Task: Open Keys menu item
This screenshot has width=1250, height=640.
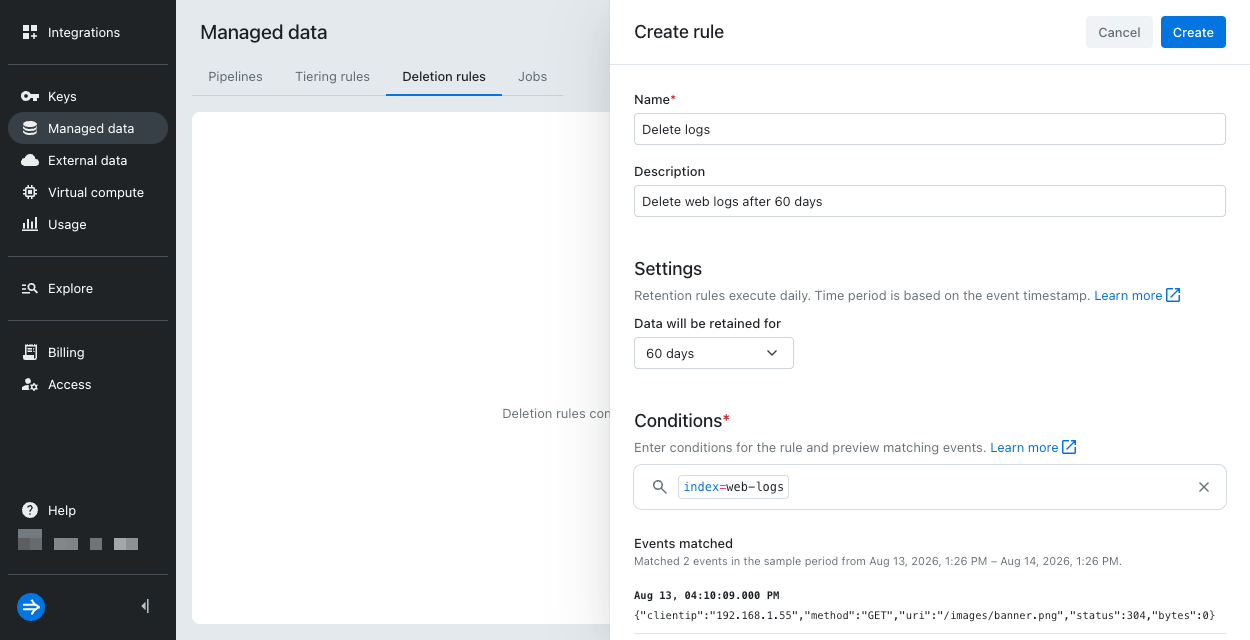Action: point(88,97)
